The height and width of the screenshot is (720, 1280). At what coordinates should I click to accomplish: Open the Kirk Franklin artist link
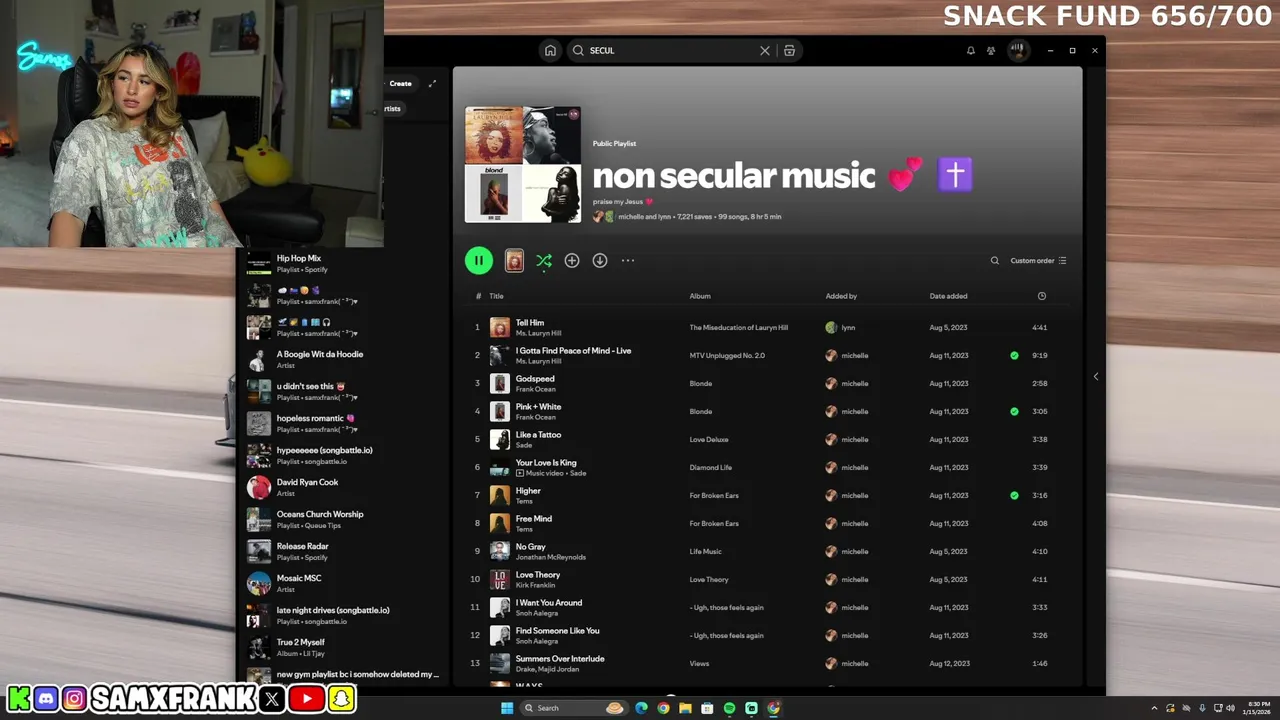click(x=536, y=585)
